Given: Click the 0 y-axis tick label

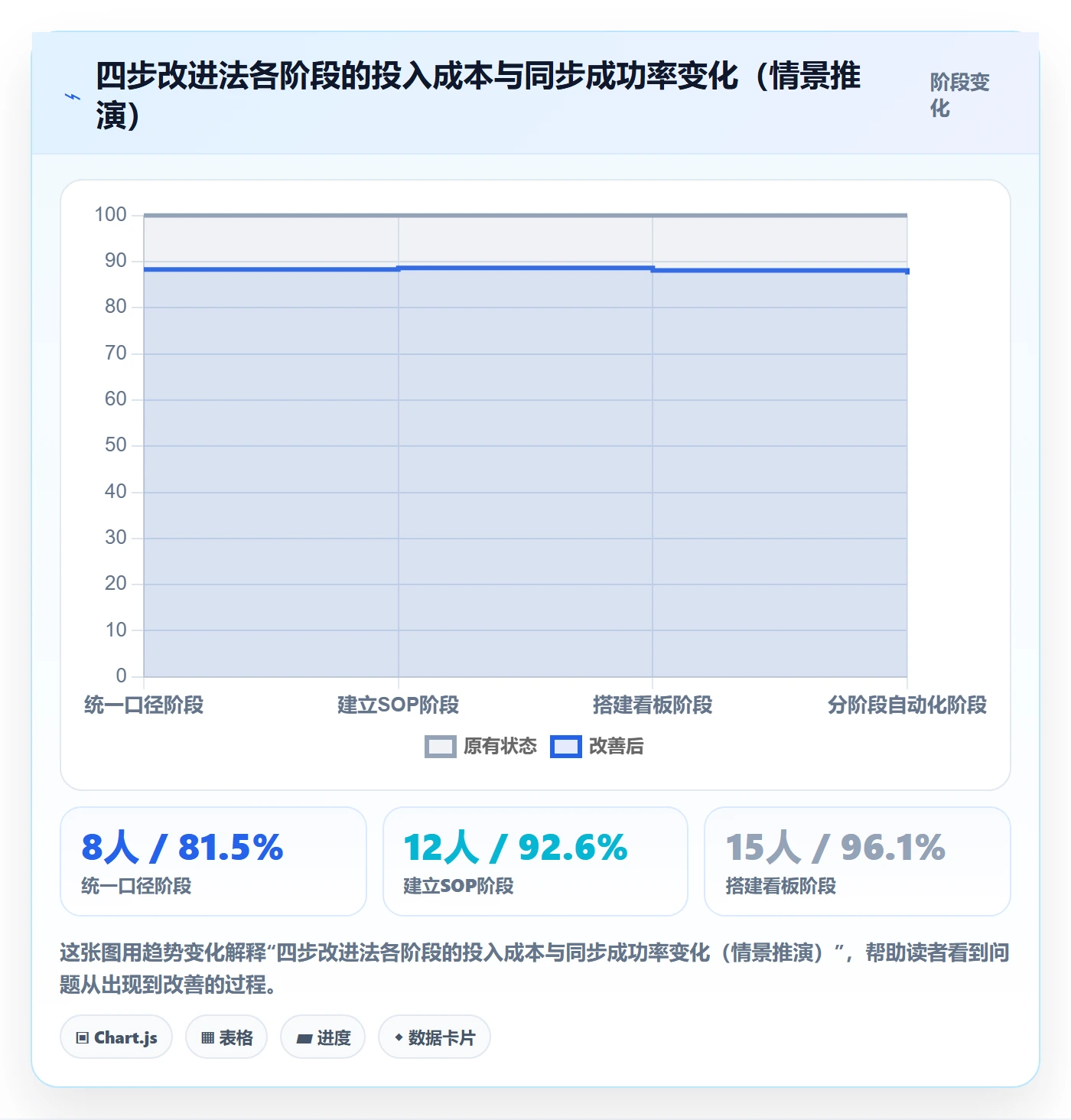Looking at the screenshot, I should [121, 676].
